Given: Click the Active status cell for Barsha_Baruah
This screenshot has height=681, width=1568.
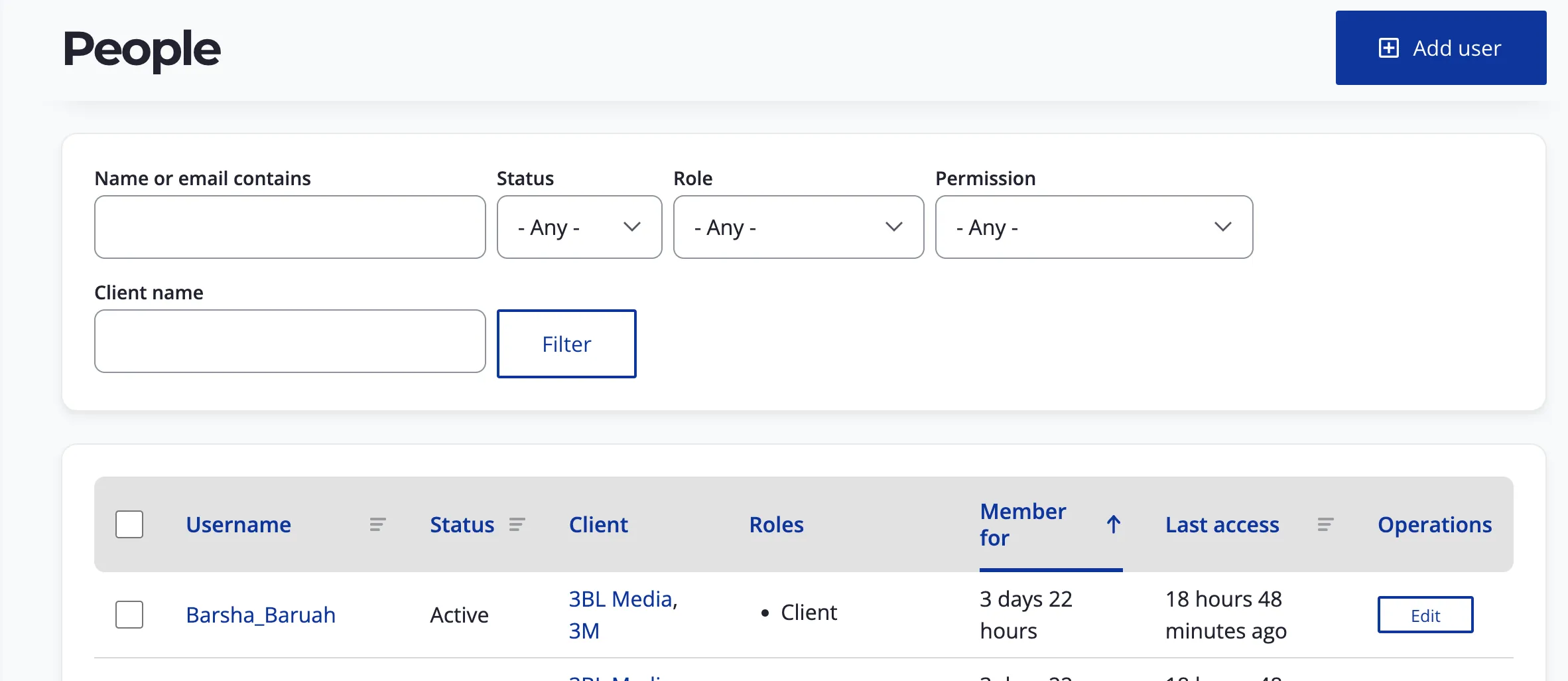Looking at the screenshot, I should pyautogui.click(x=459, y=615).
